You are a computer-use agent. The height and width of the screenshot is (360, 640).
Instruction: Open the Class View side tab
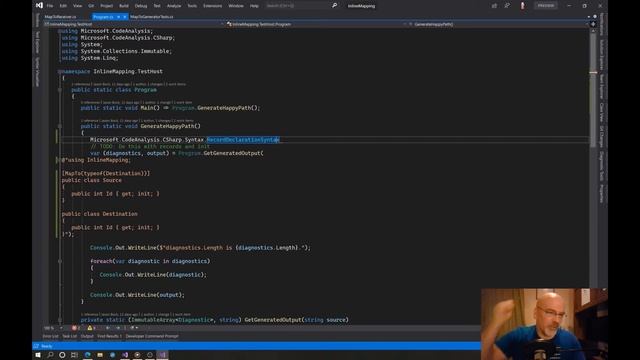coord(601,112)
